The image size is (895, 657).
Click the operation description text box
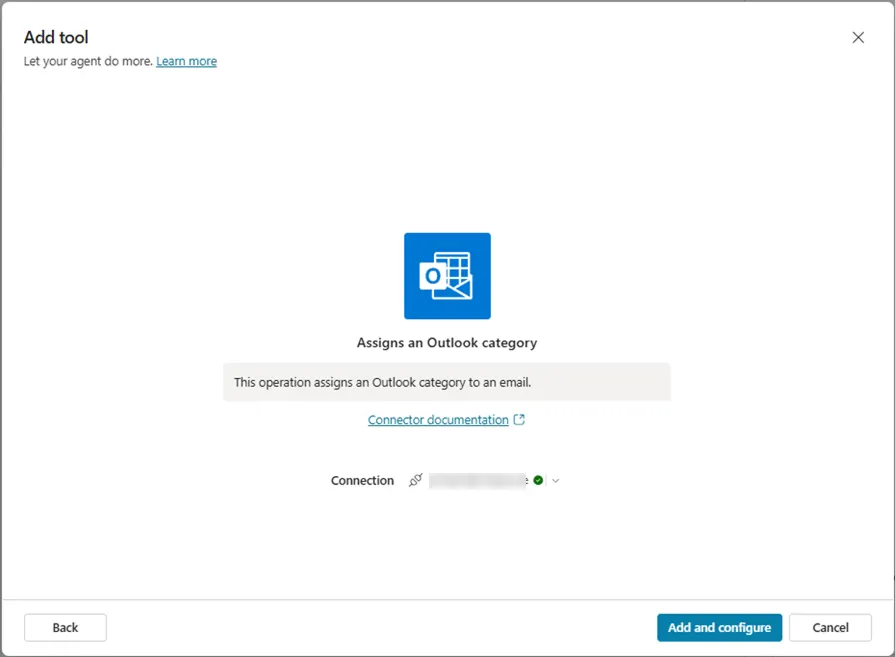pos(447,382)
